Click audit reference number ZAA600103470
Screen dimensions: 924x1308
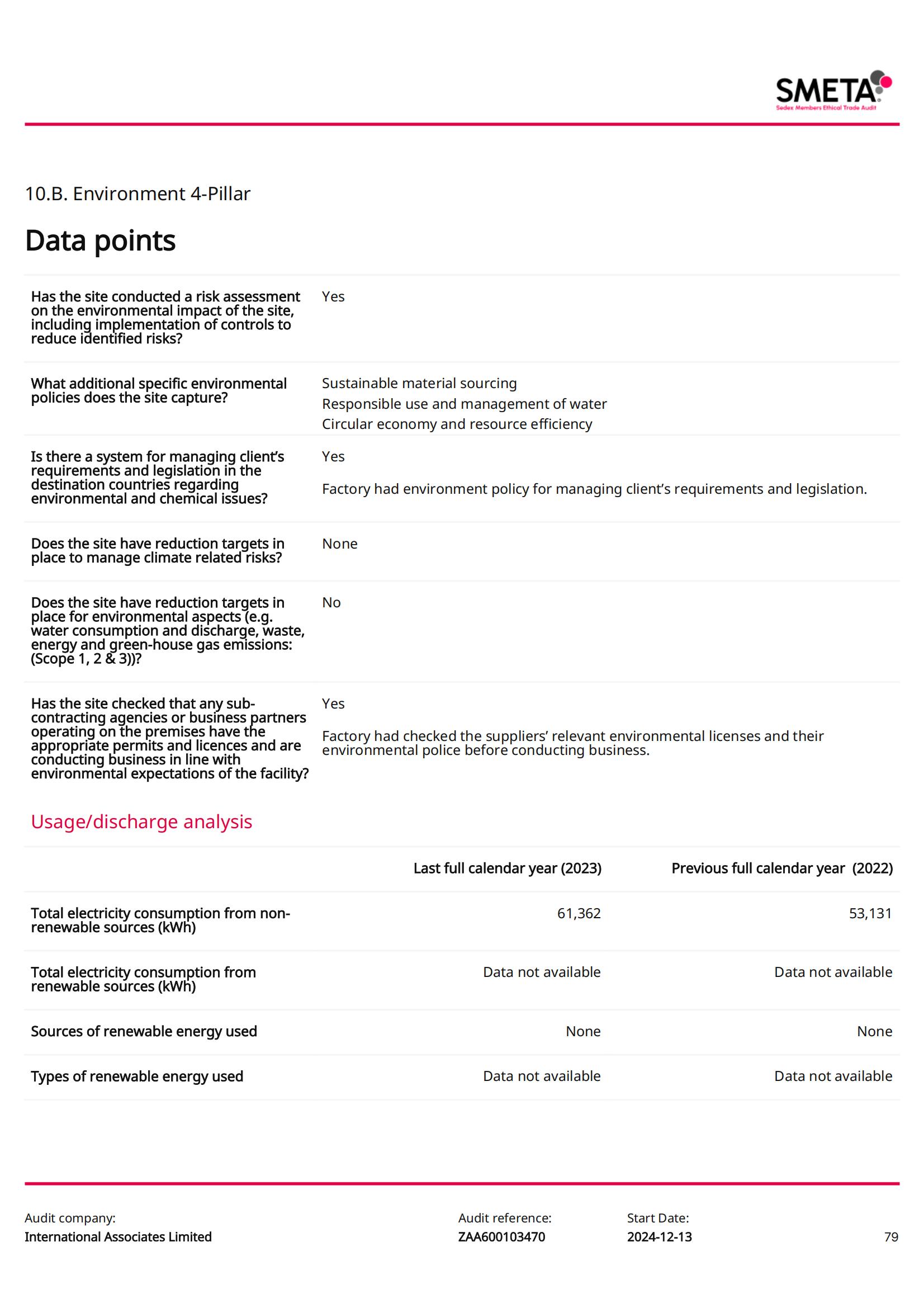pos(501,1237)
